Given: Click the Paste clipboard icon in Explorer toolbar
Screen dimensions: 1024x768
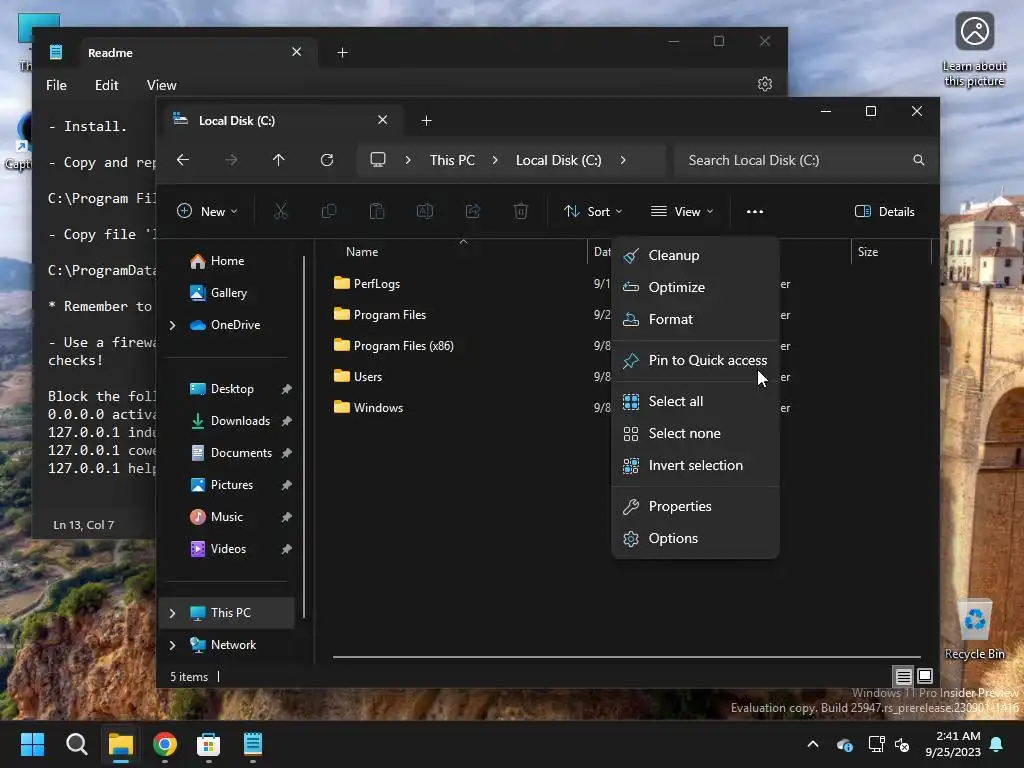Looking at the screenshot, I should coord(377,212).
